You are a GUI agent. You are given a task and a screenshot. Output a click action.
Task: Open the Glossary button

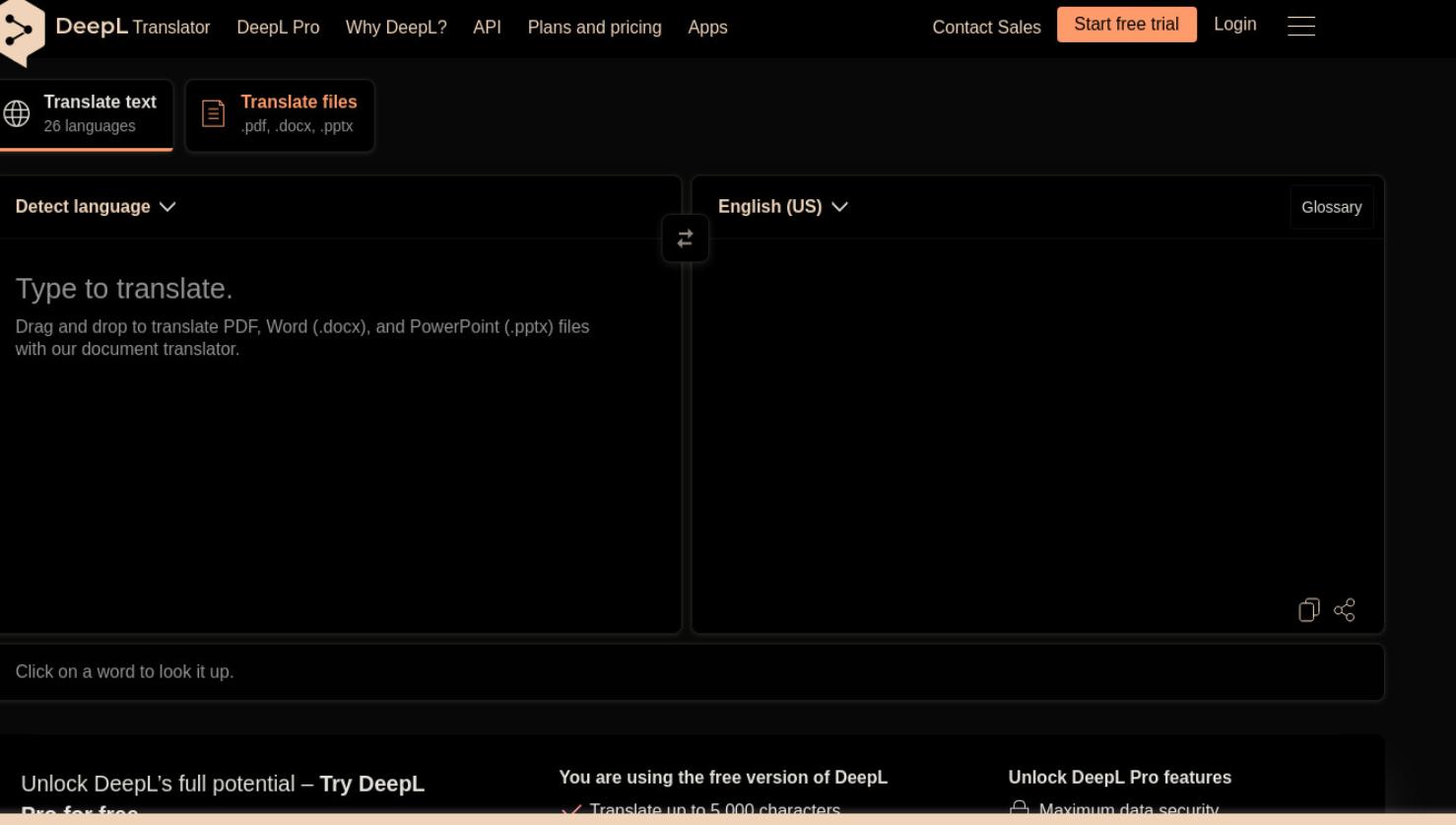click(1331, 207)
